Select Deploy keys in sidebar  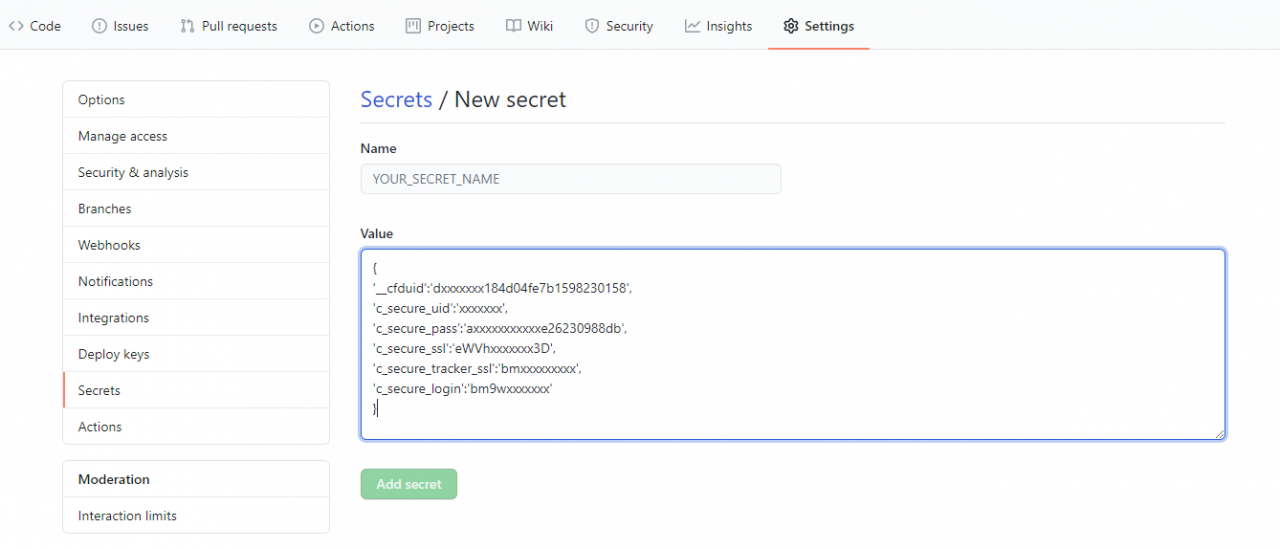(196, 354)
